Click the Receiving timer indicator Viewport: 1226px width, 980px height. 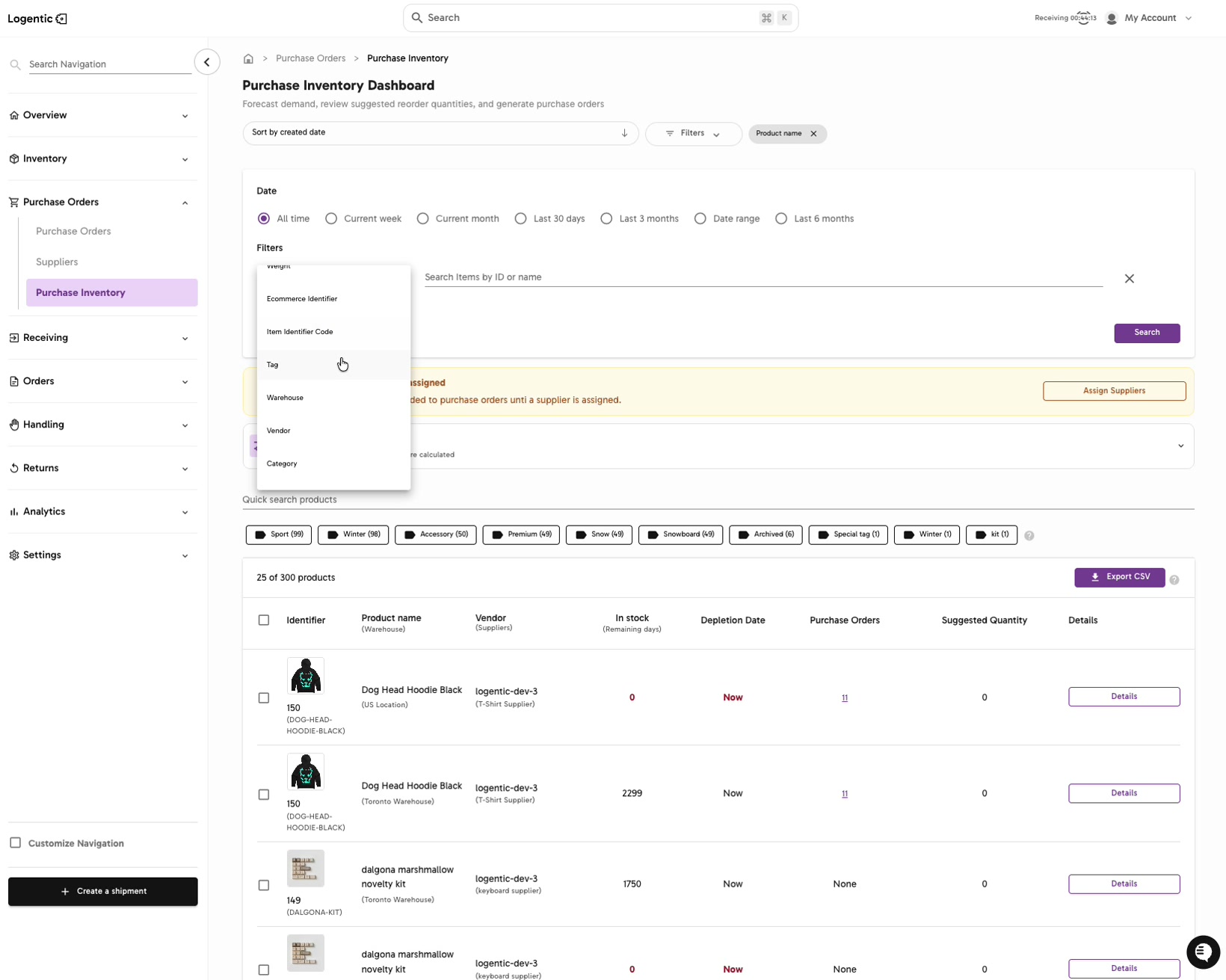click(1065, 18)
